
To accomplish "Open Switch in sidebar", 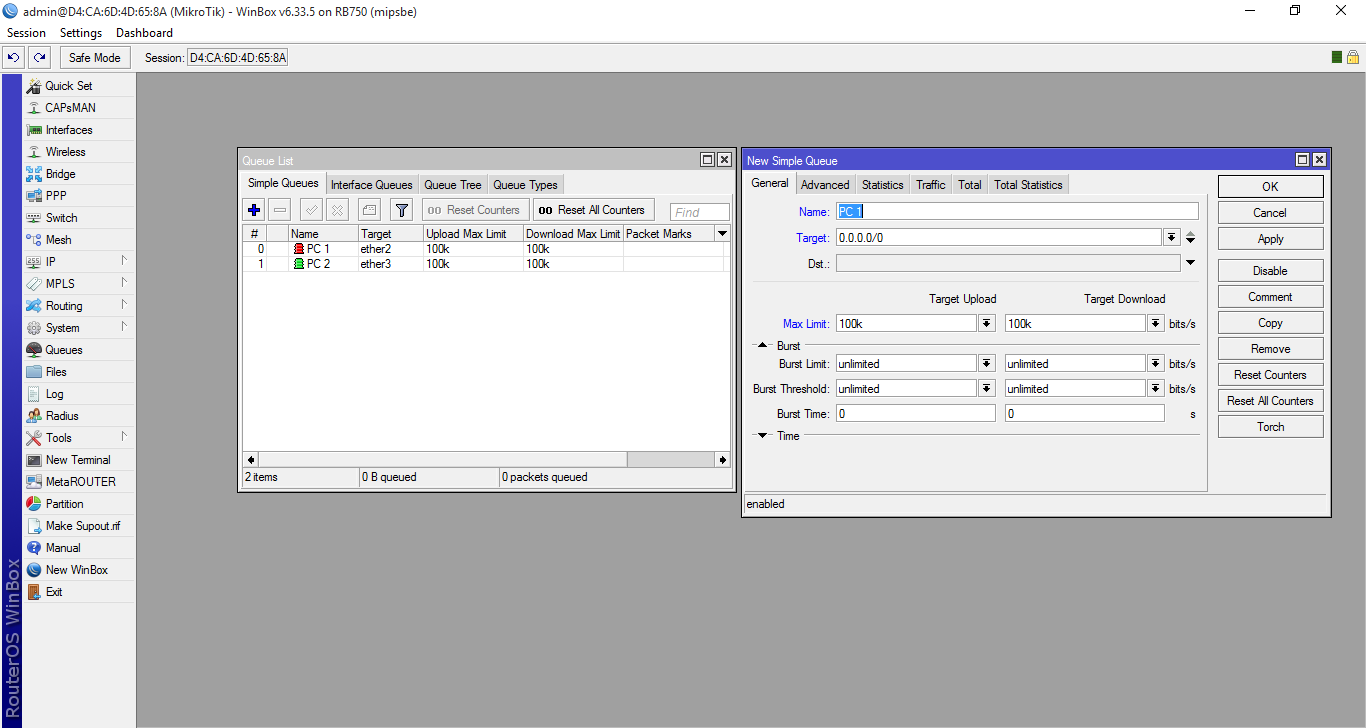I will coord(61,218).
